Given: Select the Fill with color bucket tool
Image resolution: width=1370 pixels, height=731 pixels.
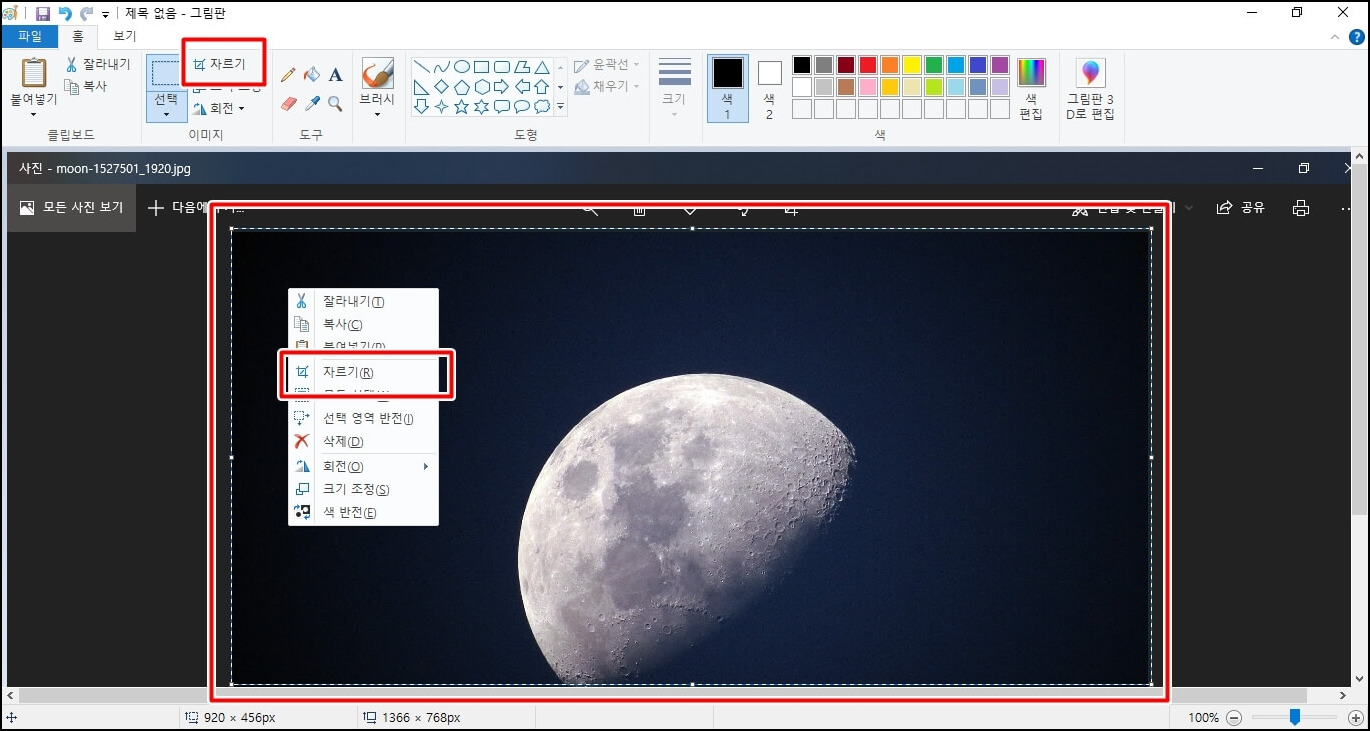Looking at the screenshot, I should (x=312, y=75).
